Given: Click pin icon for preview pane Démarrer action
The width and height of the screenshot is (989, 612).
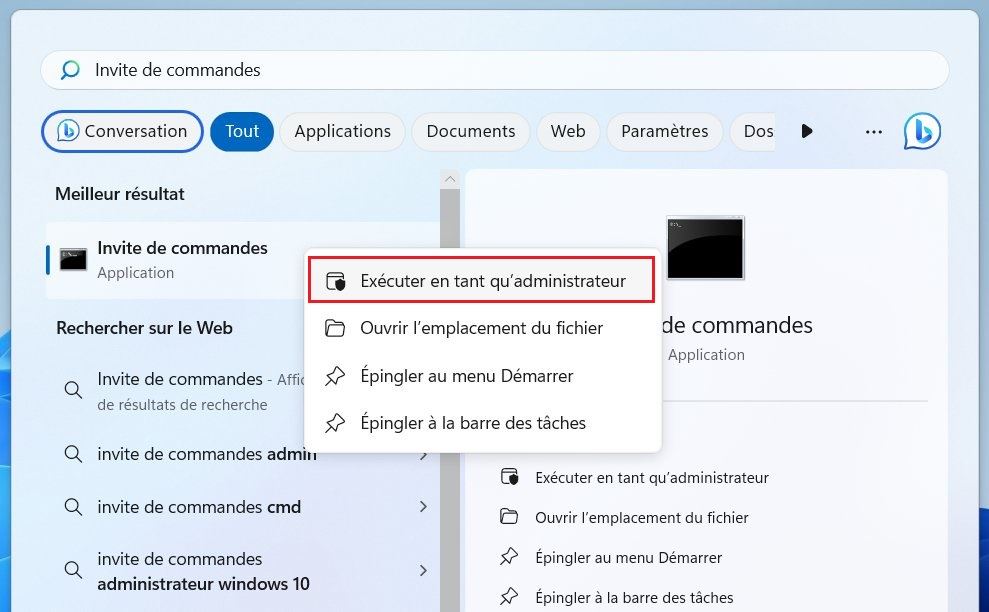Looking at the screenshot, I should click(x=509, y=556).
